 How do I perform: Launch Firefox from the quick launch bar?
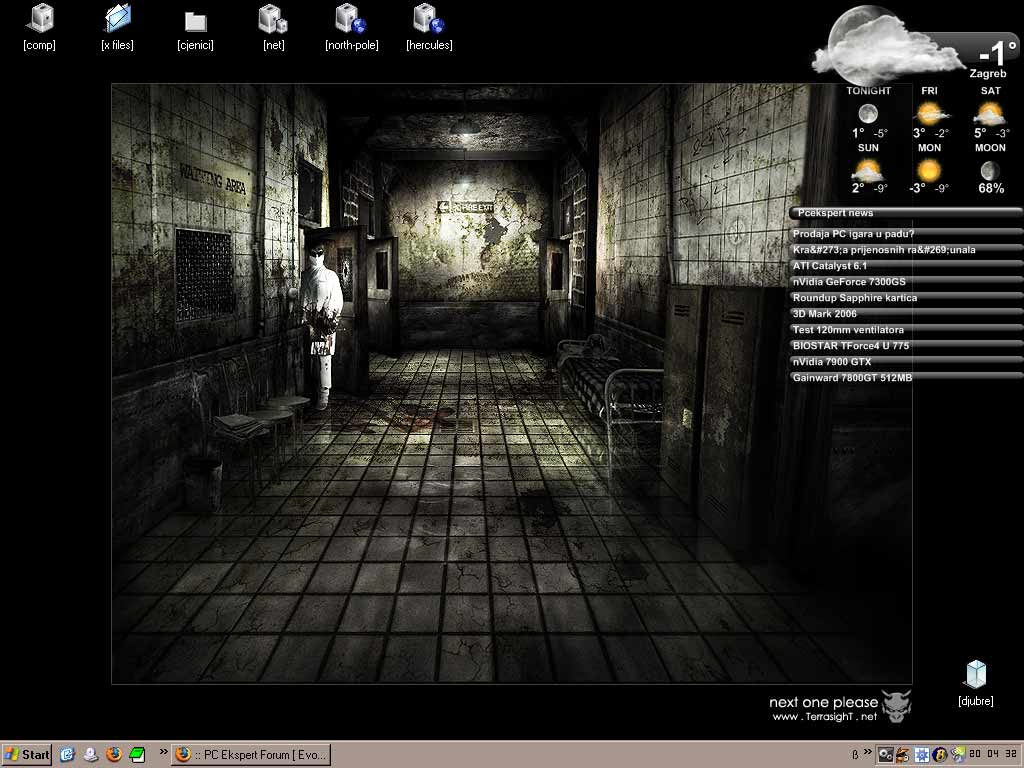(x=114, y=754)
